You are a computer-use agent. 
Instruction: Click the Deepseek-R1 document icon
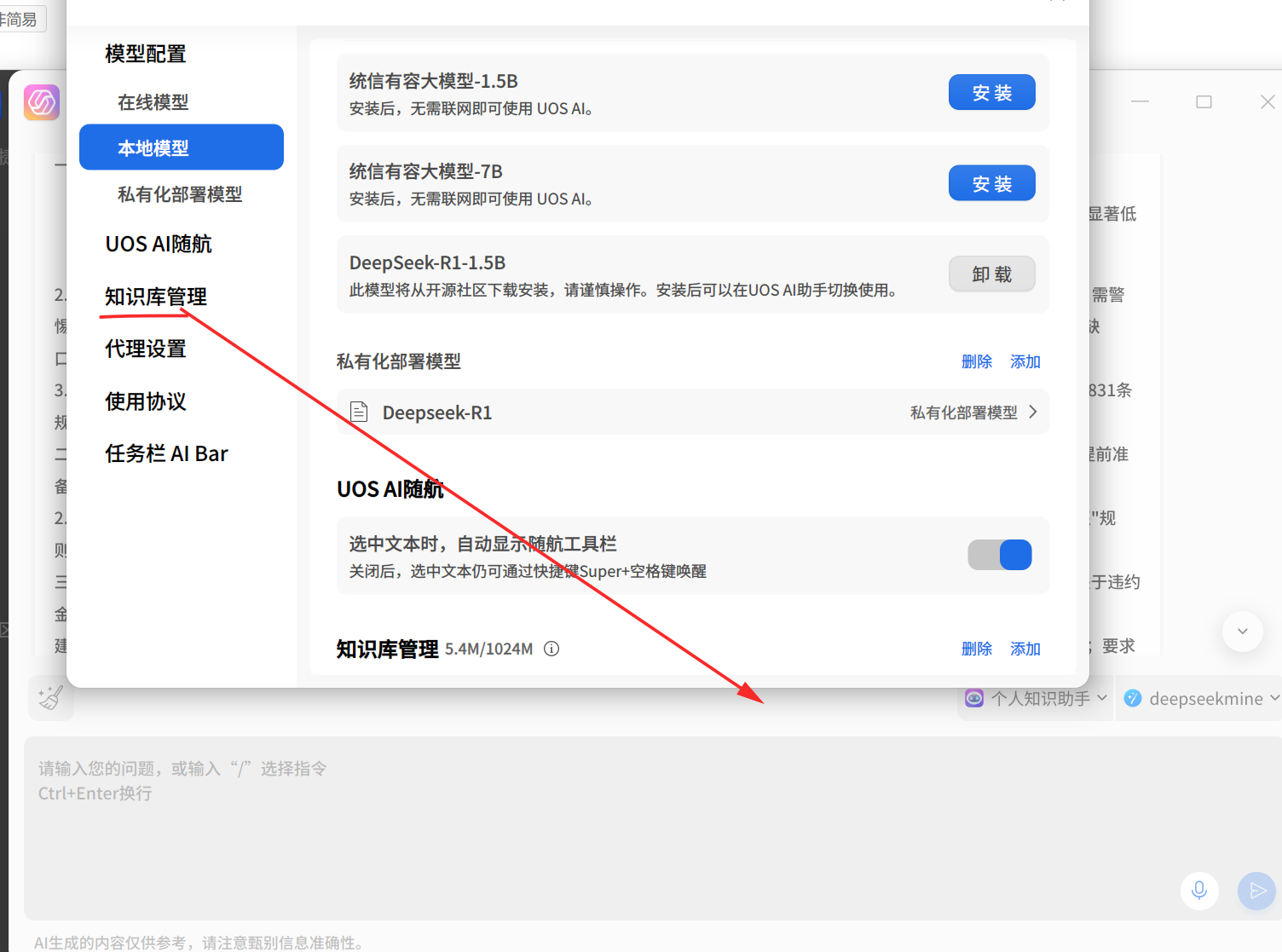pos(359,413)
